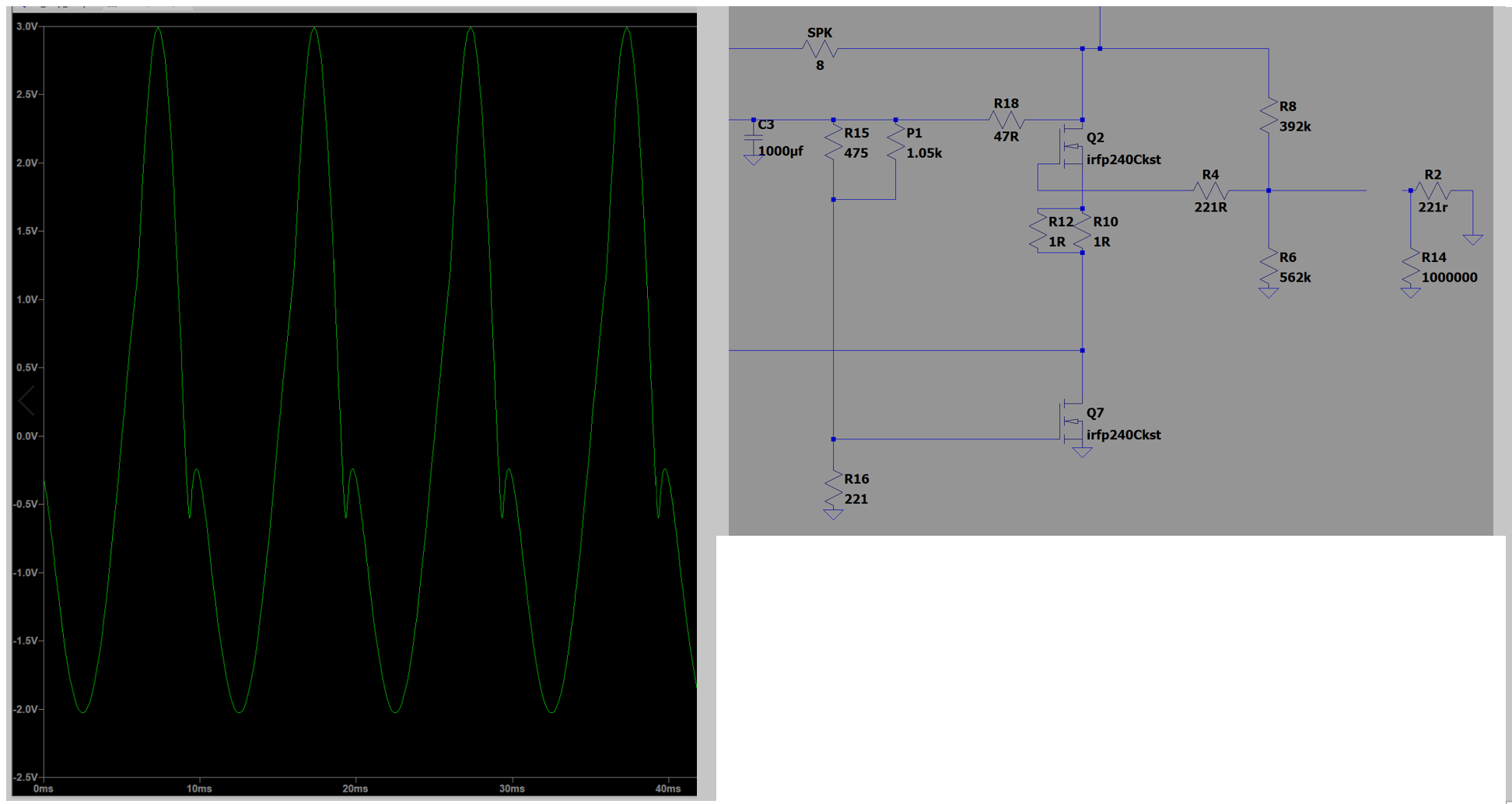
Task: Select the R4 label
Action: [x=1210, y=175]
